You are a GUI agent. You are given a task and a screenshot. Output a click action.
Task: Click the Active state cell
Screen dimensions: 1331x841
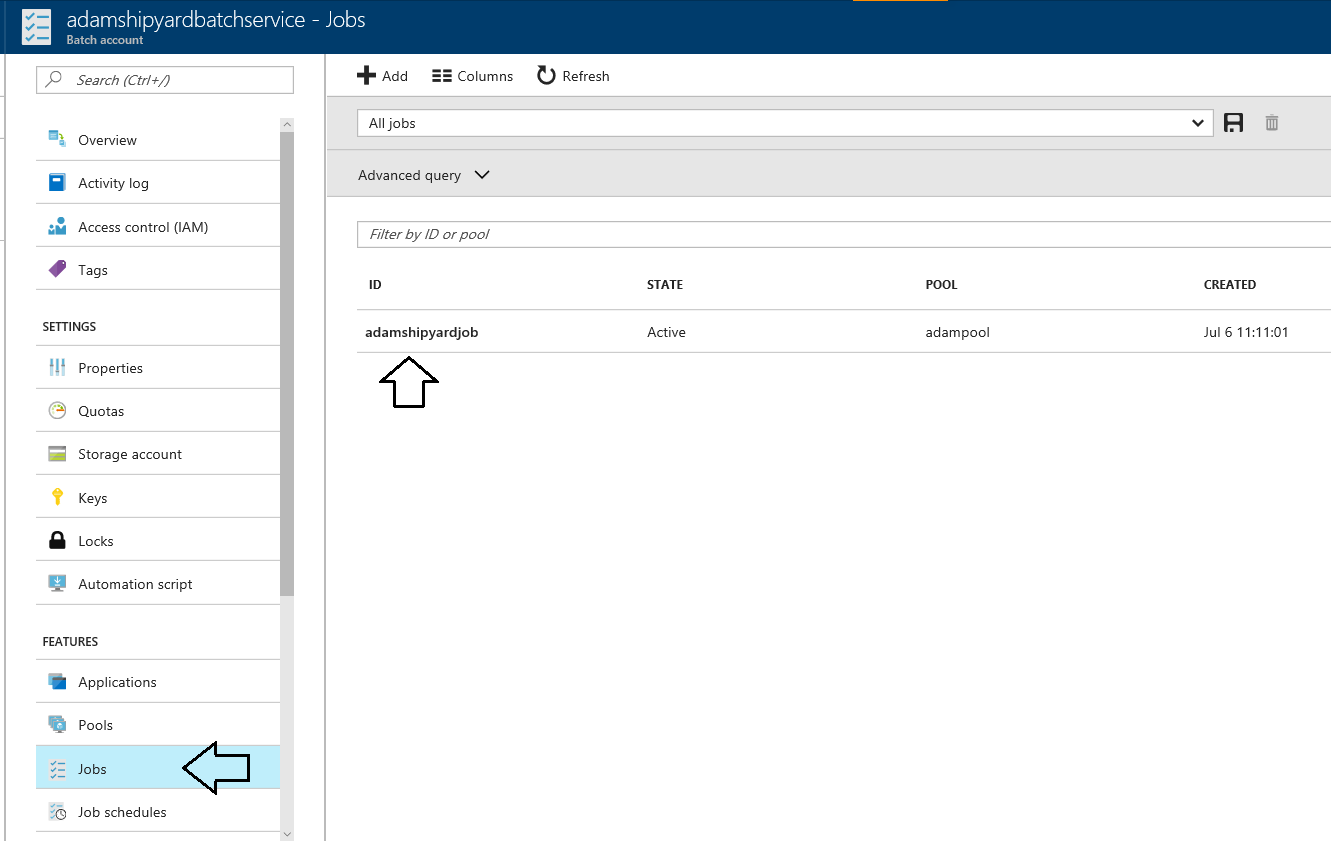666,332
